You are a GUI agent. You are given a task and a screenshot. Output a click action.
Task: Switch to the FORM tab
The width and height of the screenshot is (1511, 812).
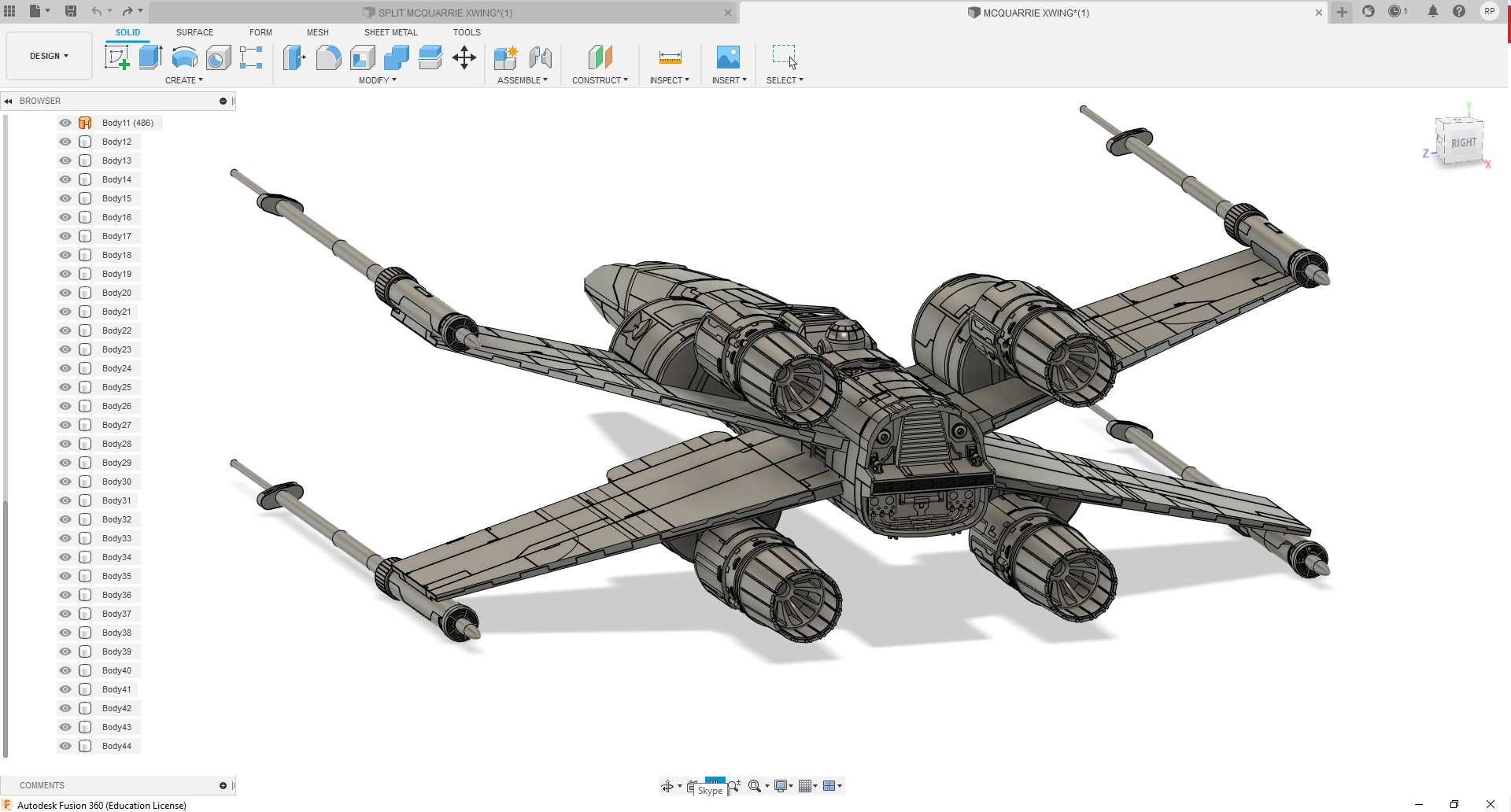(260, 32)
